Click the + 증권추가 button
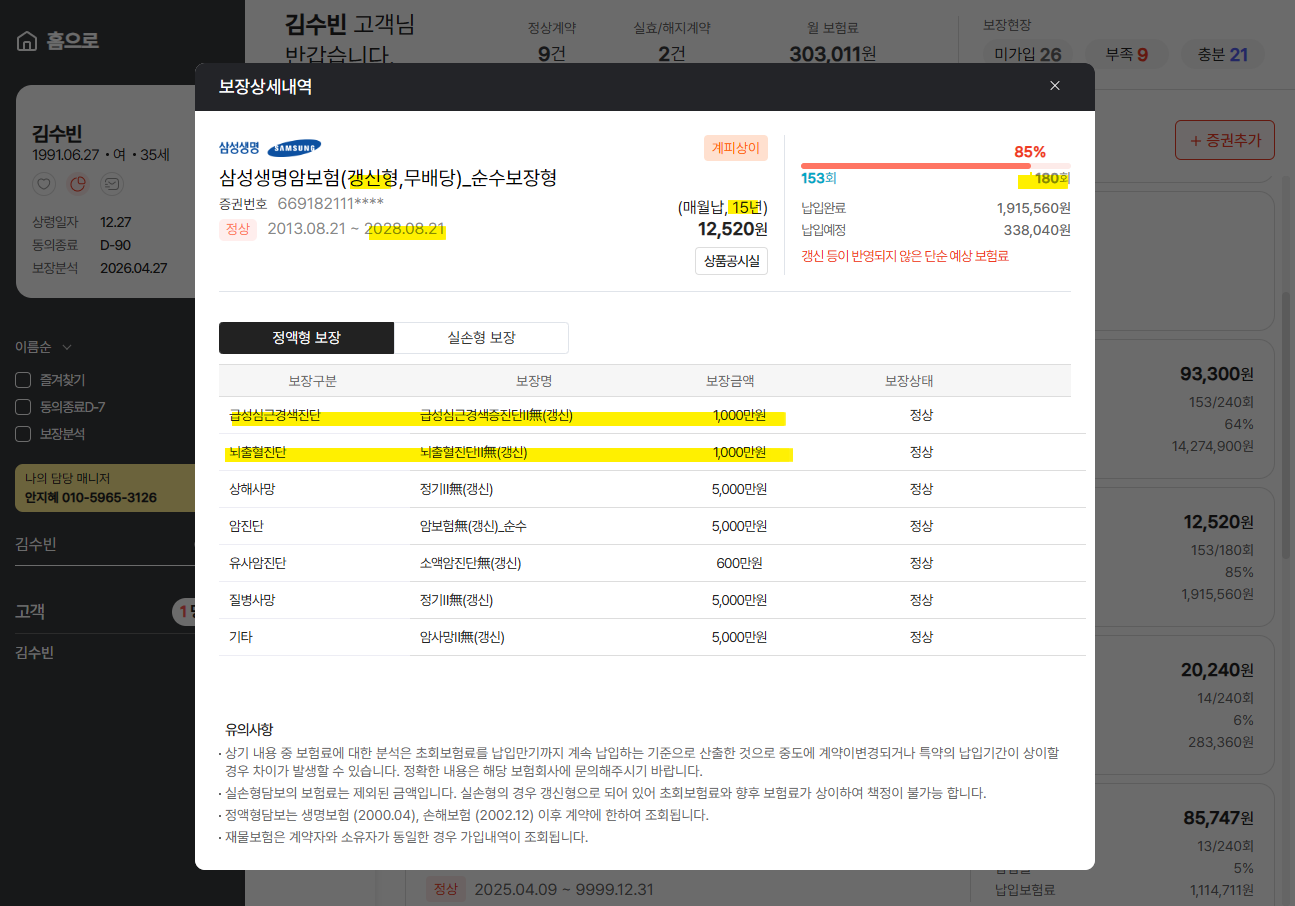This screenshot has width=1295, height=906. [x=1224, y=140]
